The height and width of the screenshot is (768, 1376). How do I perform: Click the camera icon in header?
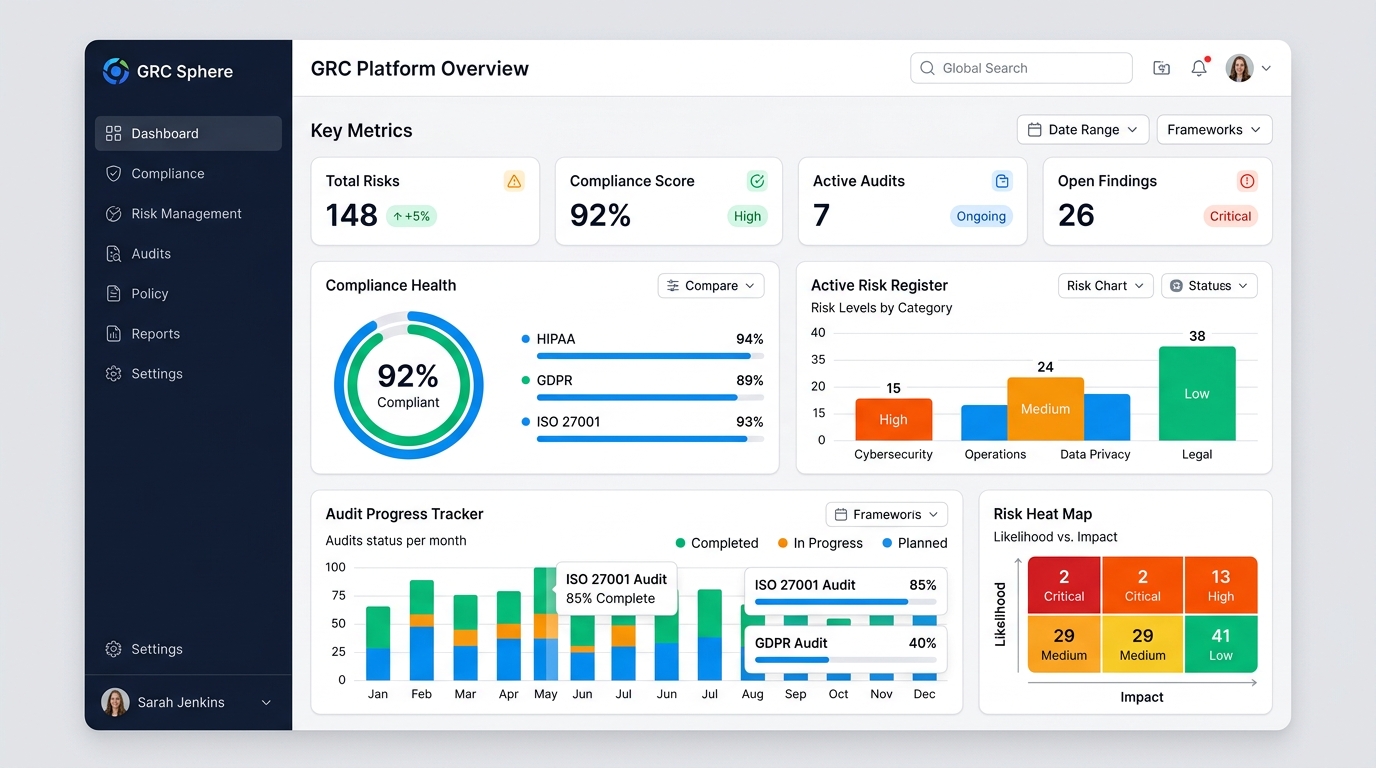click(x=1161, y=68)
